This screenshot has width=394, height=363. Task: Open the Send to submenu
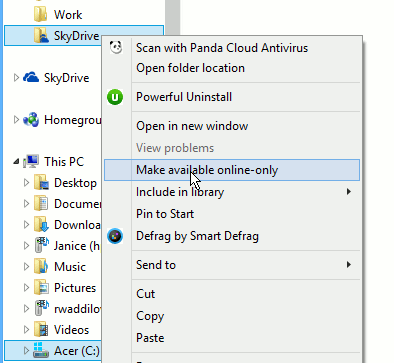point(232,265)
